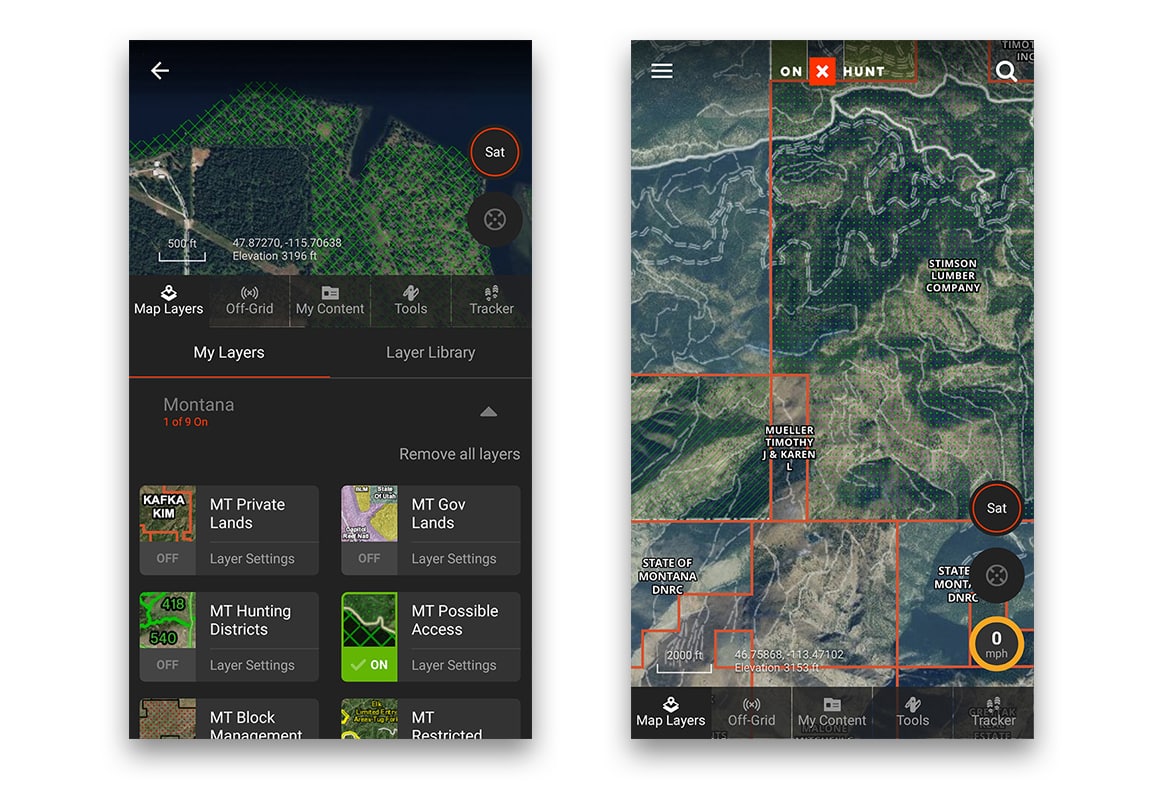Viewport: 1160px width, 800px height.
Task: Turn off MT Possible Access layer
Action: (369, 664)
